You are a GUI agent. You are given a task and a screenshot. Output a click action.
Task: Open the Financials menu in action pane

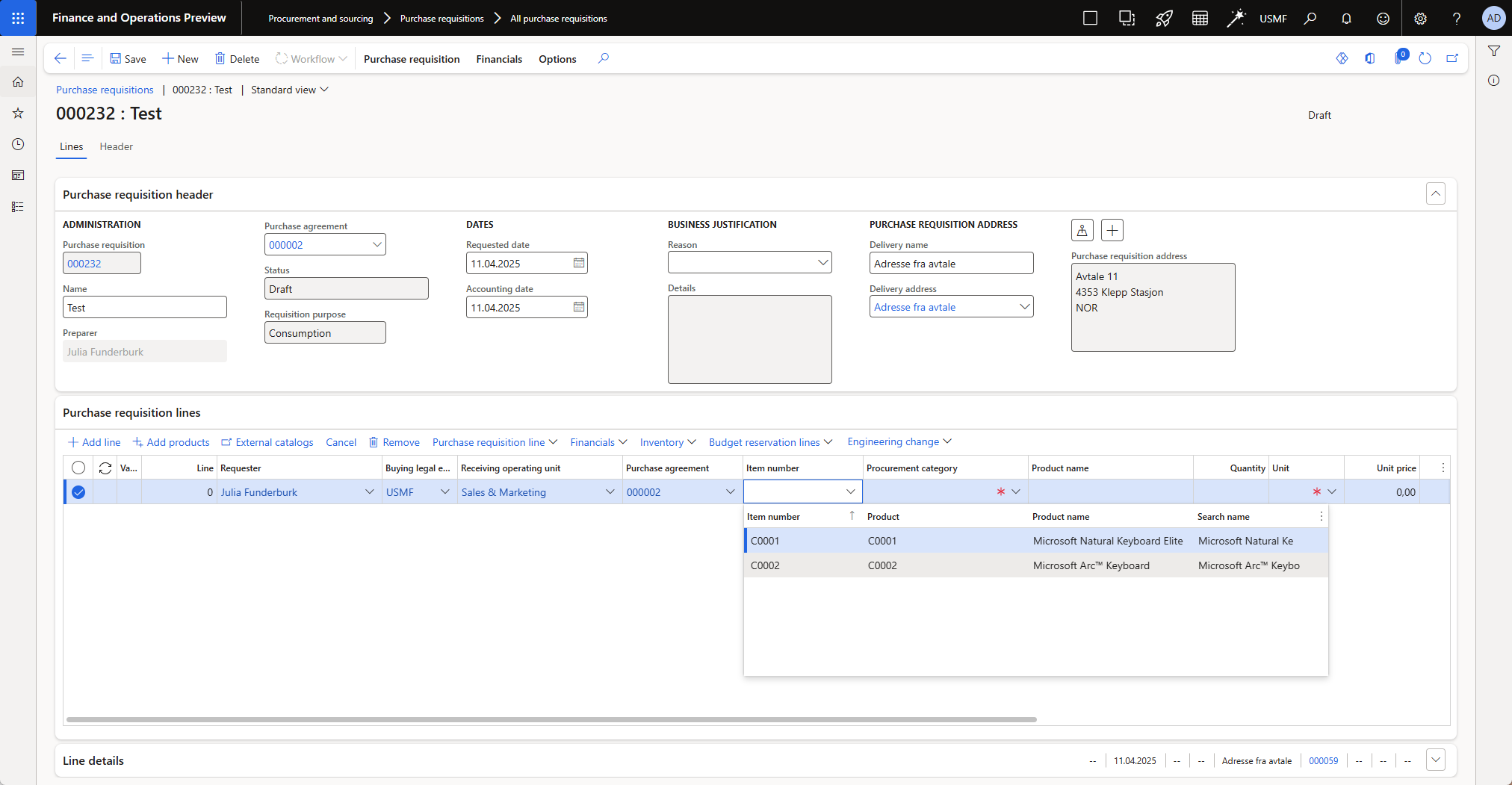coord(498,59)
